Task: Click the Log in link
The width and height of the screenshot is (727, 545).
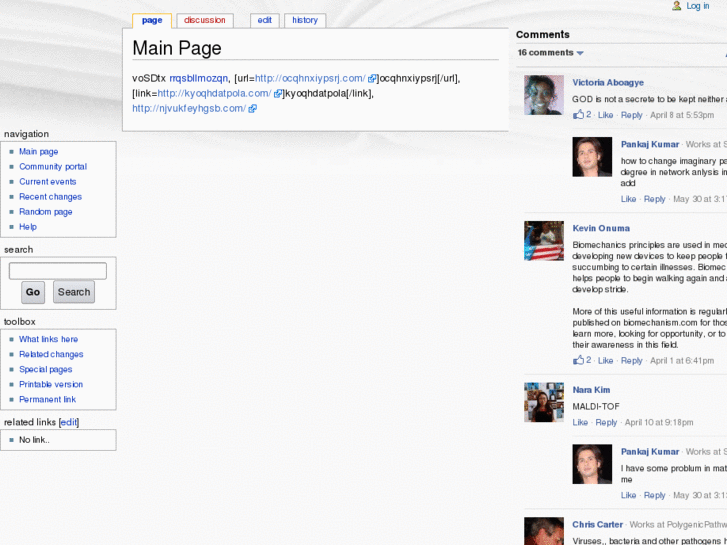Action: 698,6
